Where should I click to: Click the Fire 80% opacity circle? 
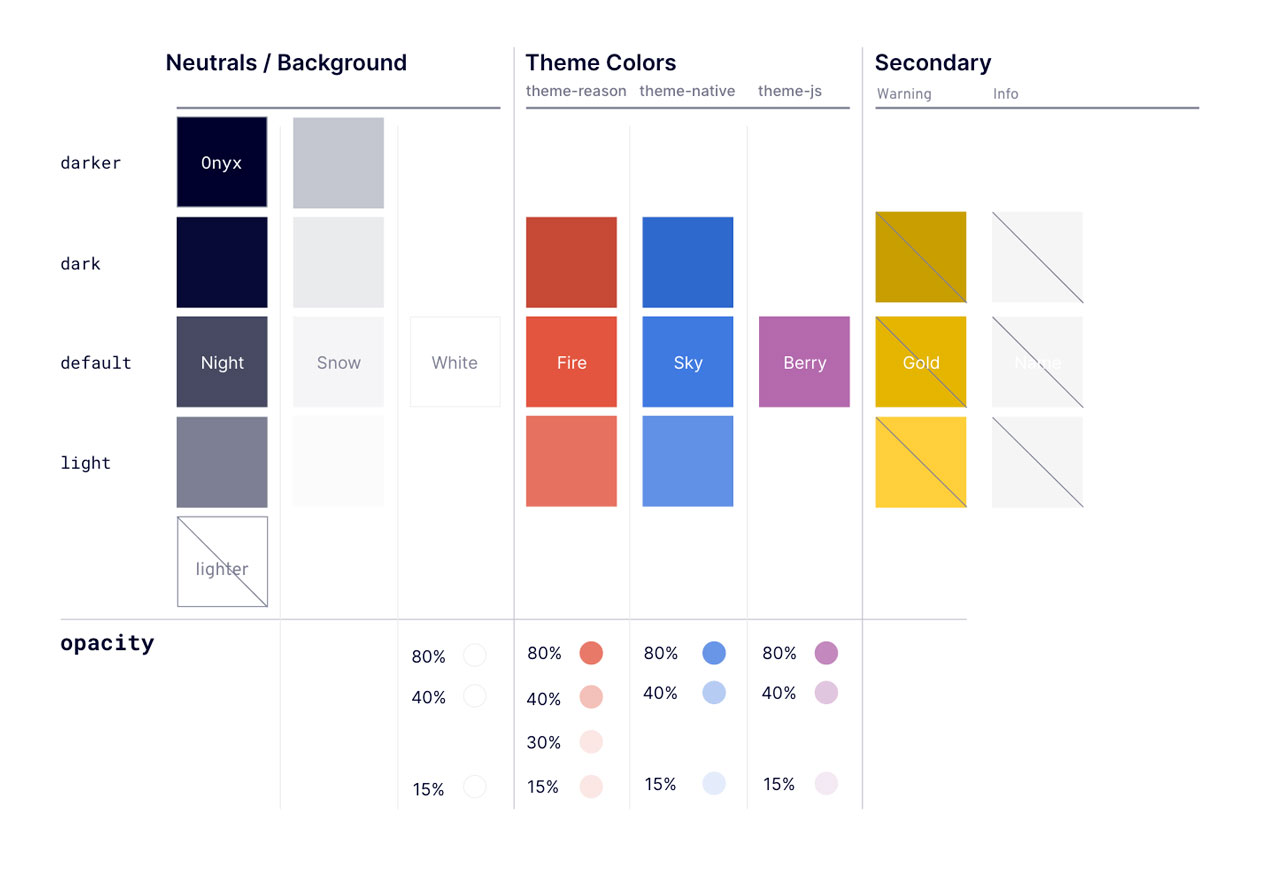(591, 653)
